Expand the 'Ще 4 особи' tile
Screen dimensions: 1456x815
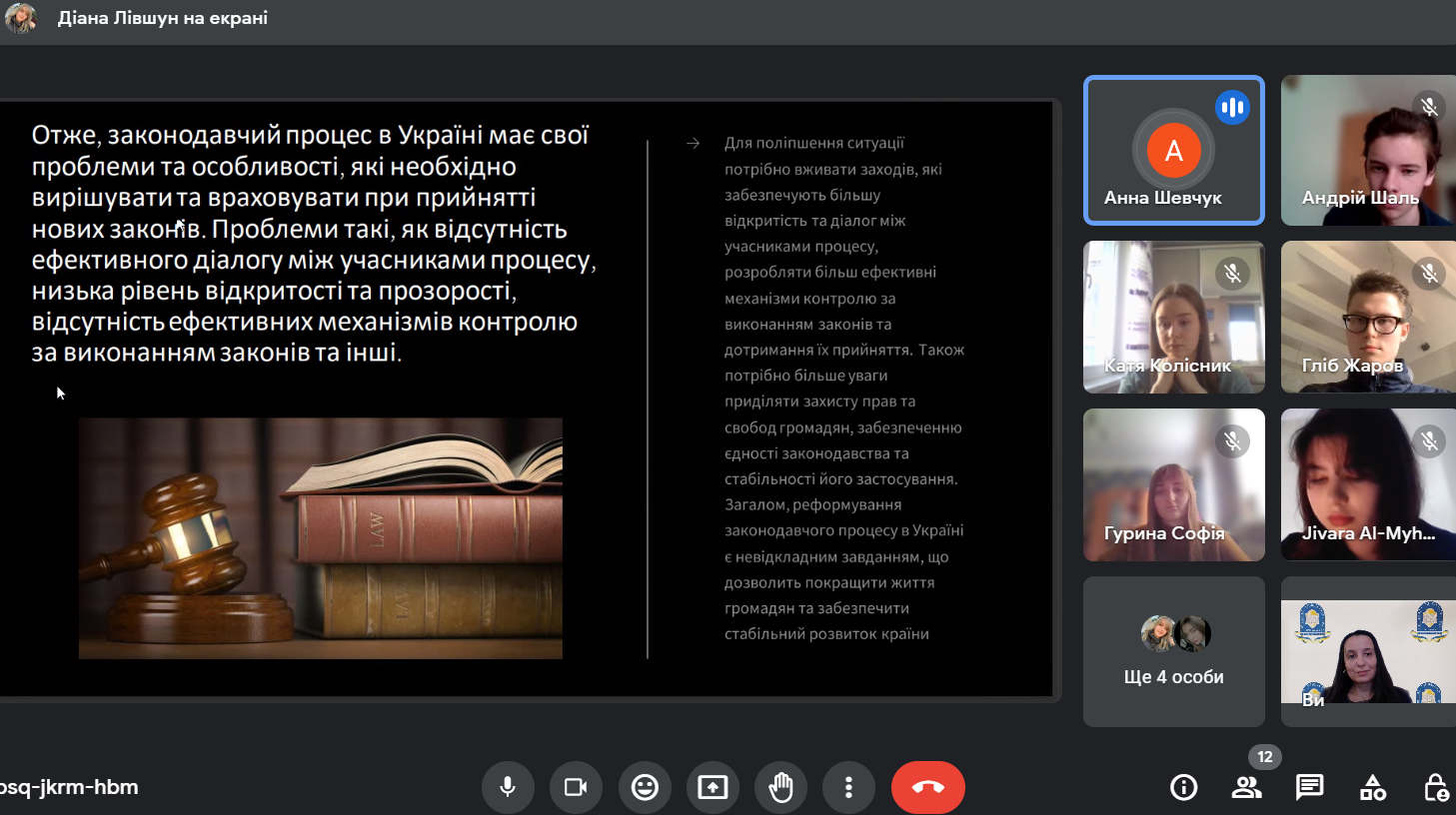tap(1173, 651)
